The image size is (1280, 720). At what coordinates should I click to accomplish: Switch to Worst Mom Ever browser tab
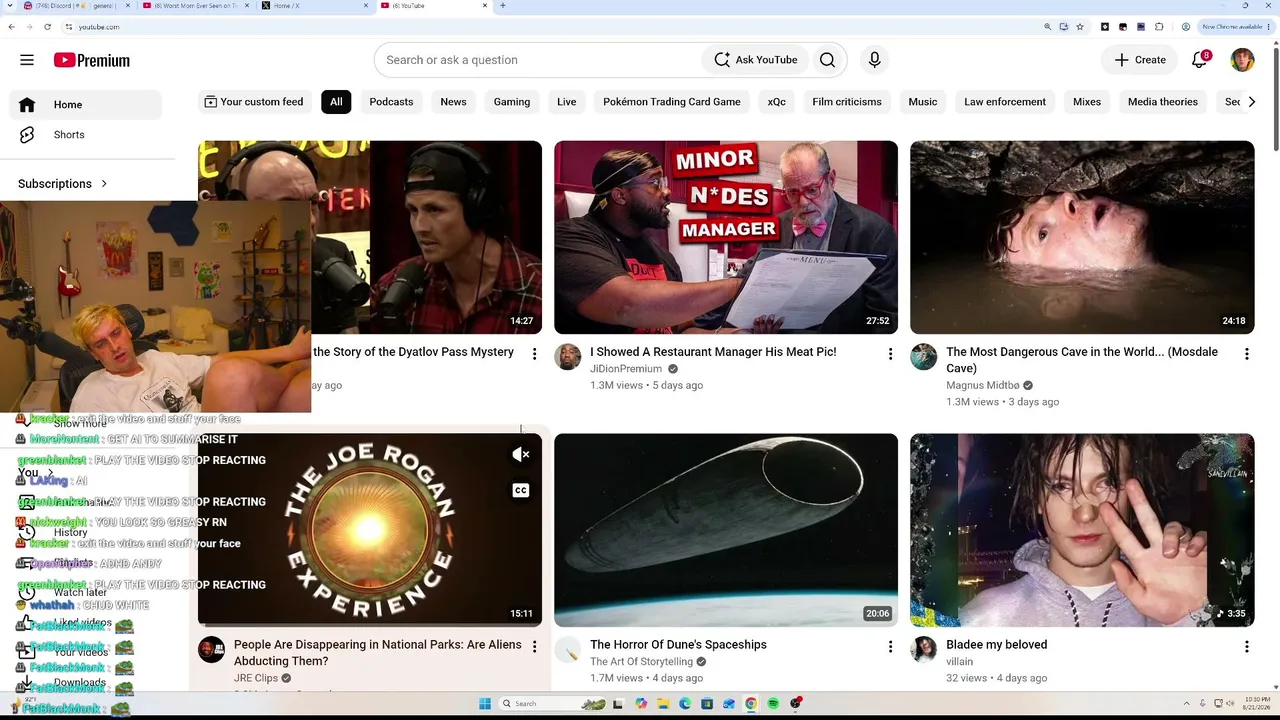(x=194, y=6)
